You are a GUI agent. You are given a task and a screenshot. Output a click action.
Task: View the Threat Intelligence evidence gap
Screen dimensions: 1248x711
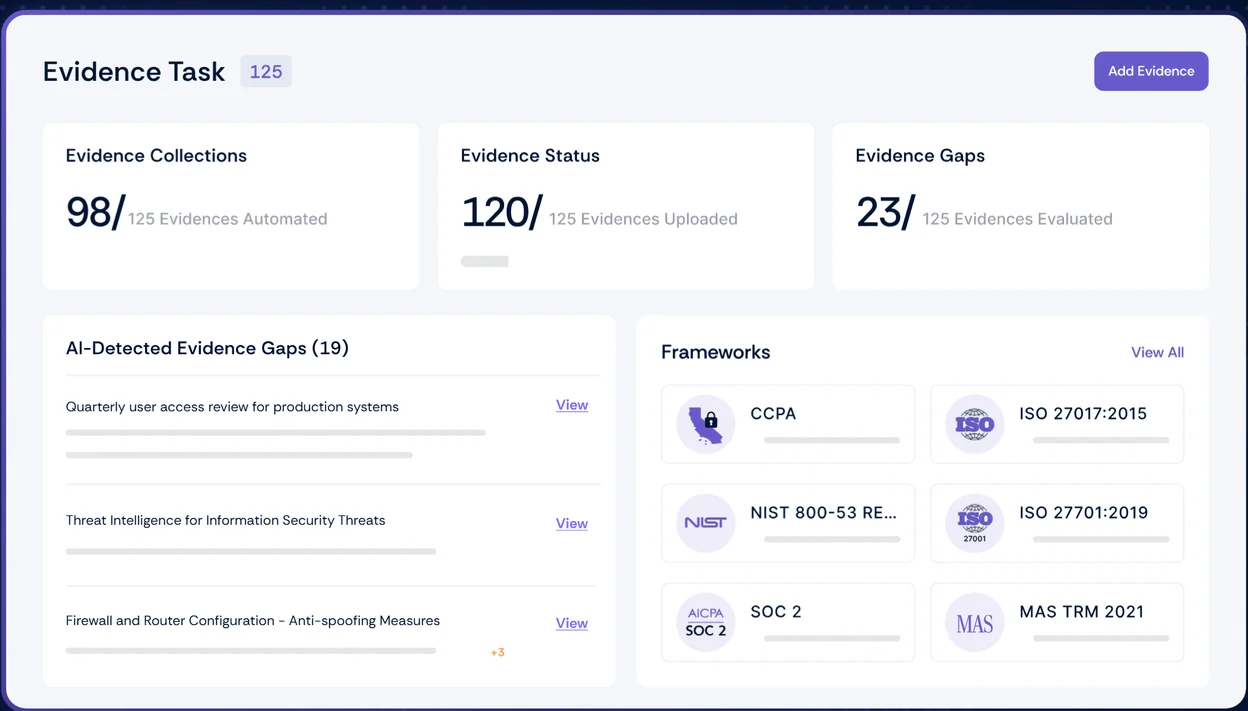pos(572,523)
